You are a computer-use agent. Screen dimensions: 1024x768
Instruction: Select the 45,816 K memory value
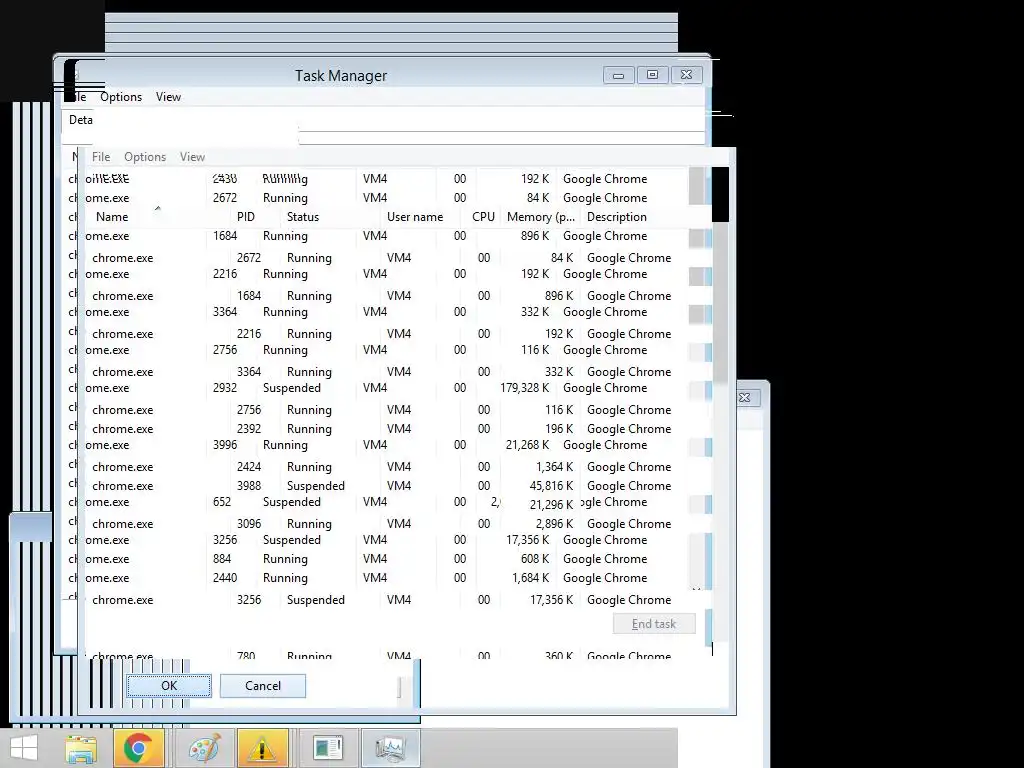551,485
